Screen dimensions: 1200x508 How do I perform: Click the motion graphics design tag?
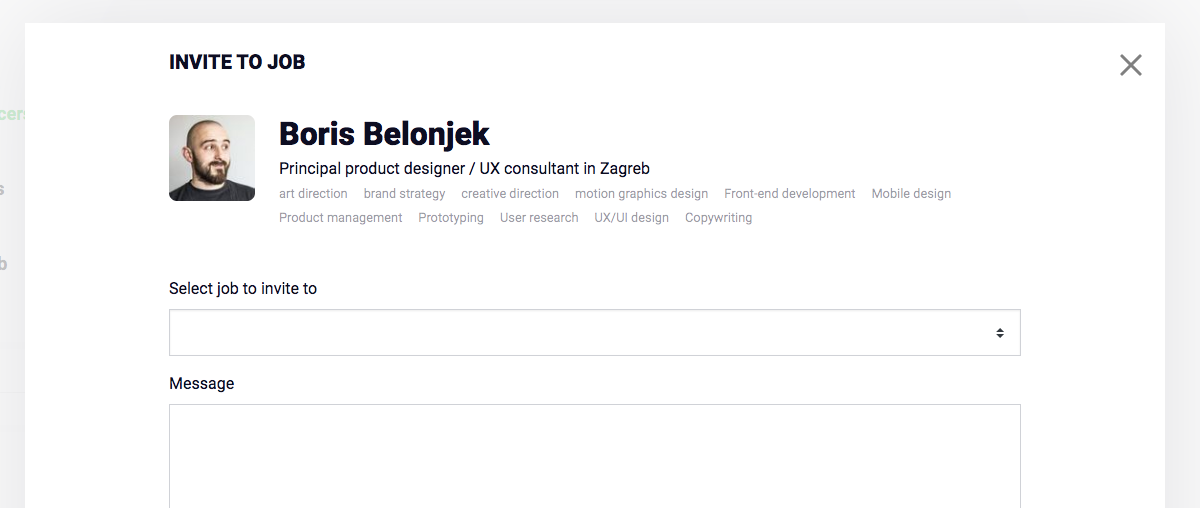[641, 194]
